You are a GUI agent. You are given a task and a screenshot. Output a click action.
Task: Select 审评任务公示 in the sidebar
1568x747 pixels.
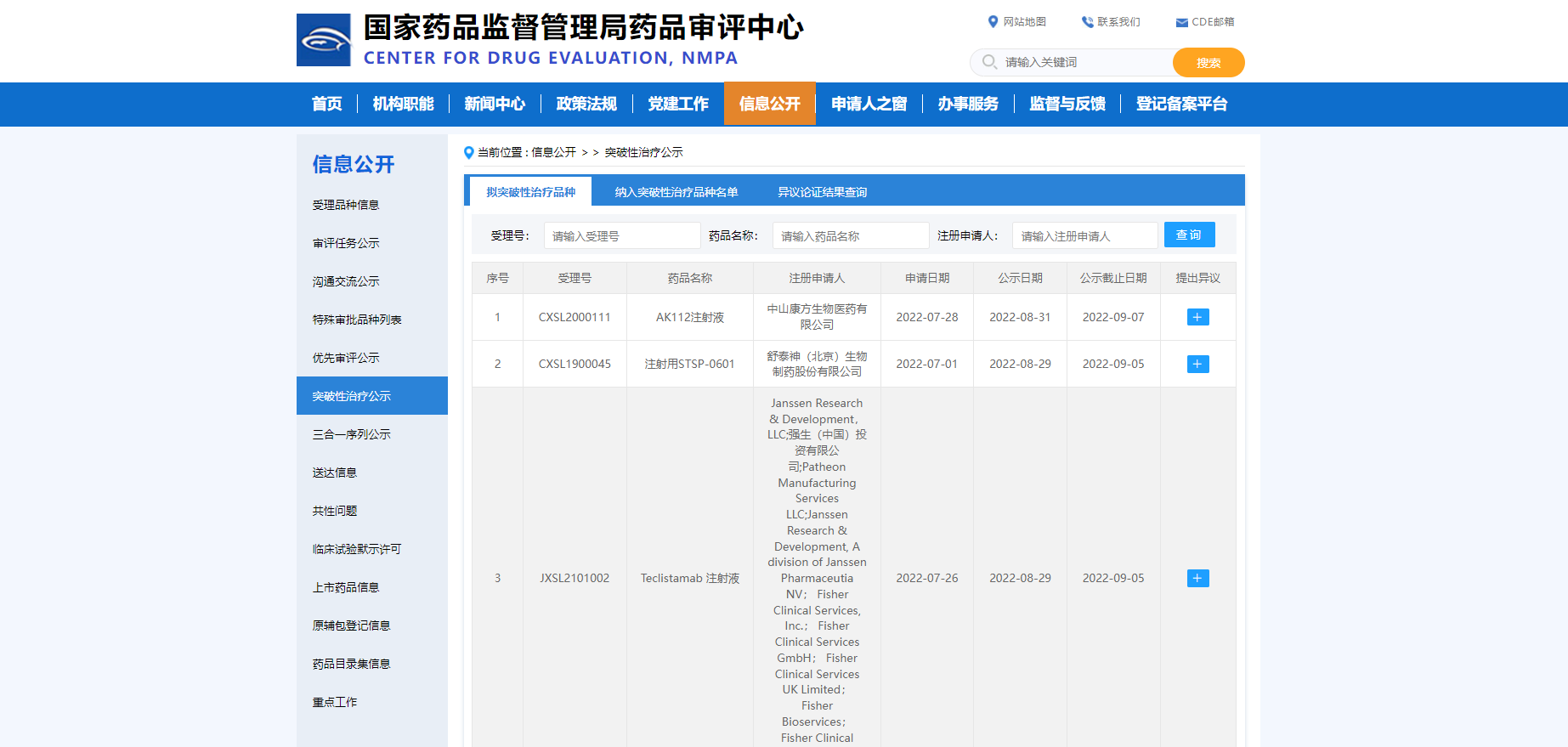372,243
